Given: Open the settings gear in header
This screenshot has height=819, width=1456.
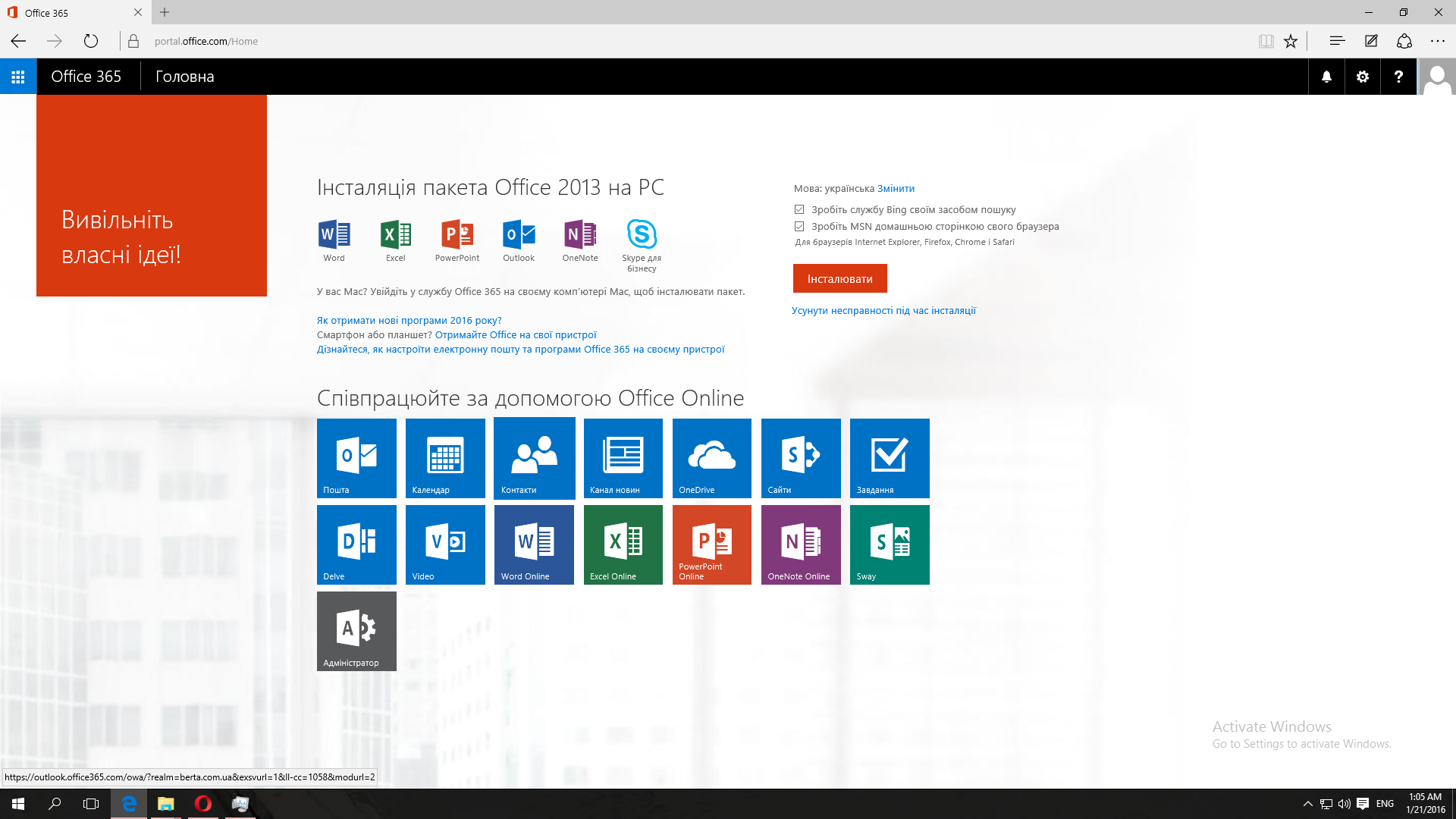Looking at the screenshot, I should pyautogui.click(x=1363, y=77).
